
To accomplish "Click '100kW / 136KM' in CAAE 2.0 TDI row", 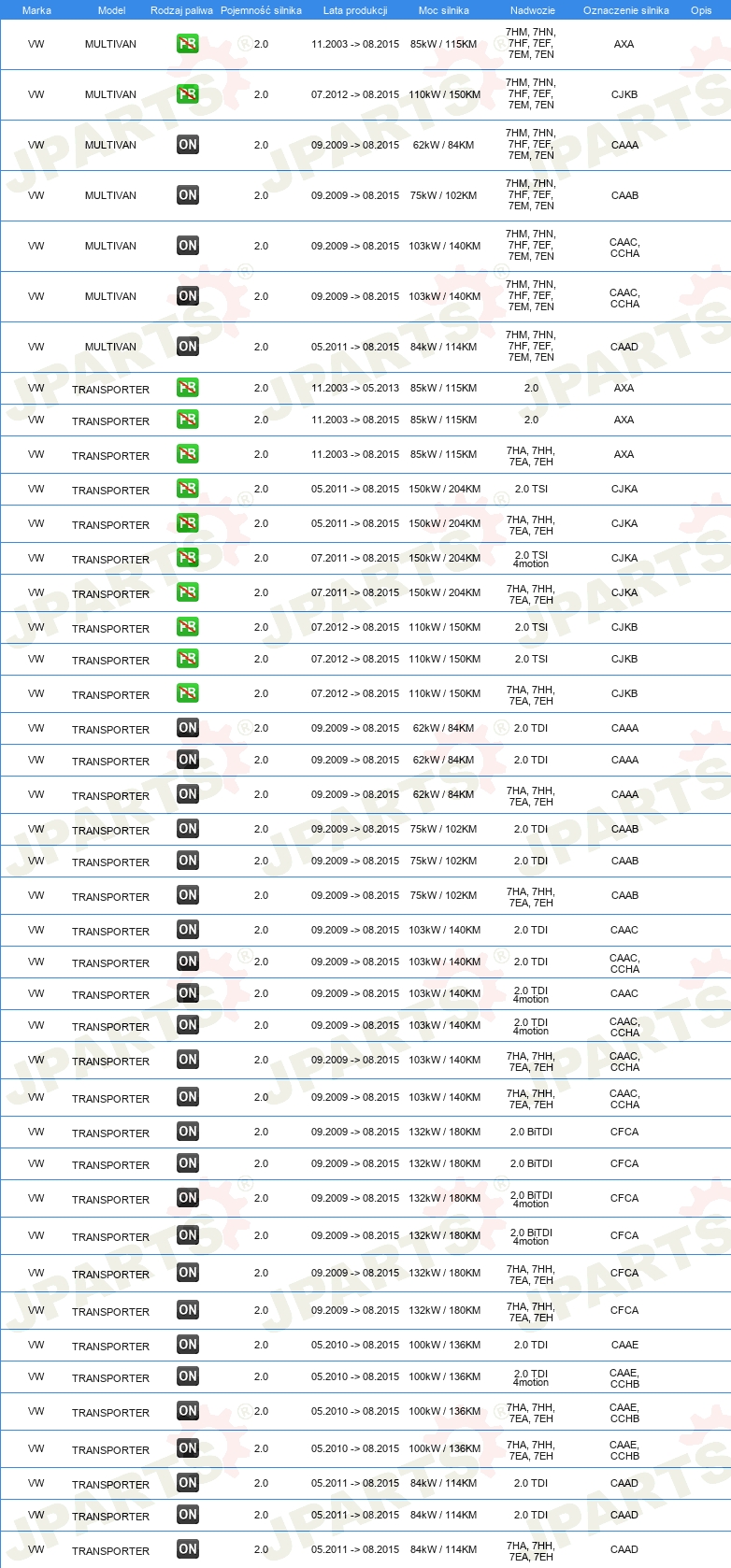I will [445, 1345].
